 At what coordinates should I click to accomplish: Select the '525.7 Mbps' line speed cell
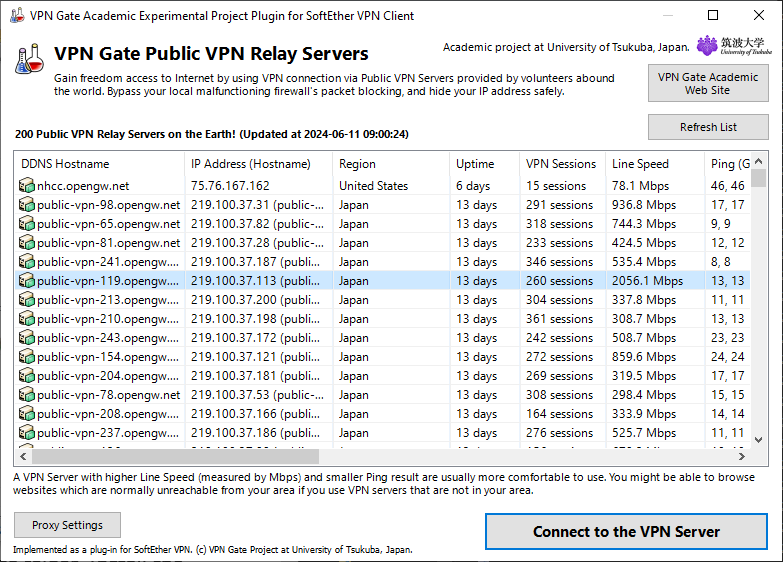tap(644, 433)
